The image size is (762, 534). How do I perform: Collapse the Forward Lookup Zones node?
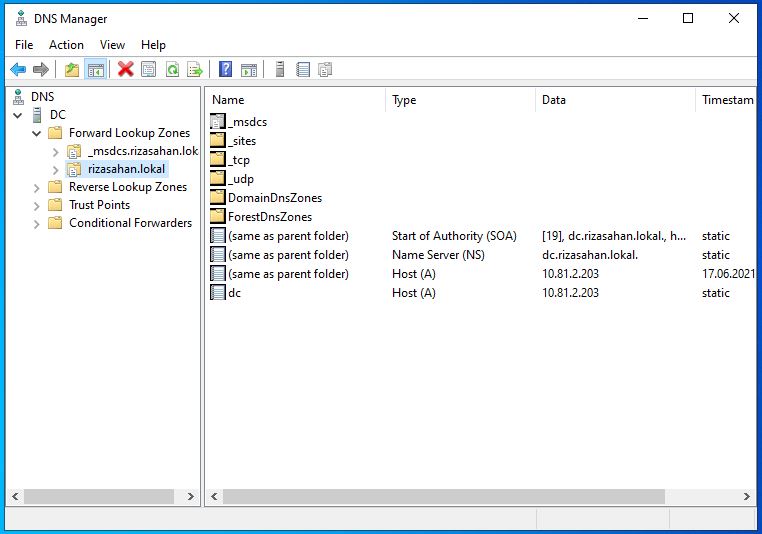pos(37,133)
